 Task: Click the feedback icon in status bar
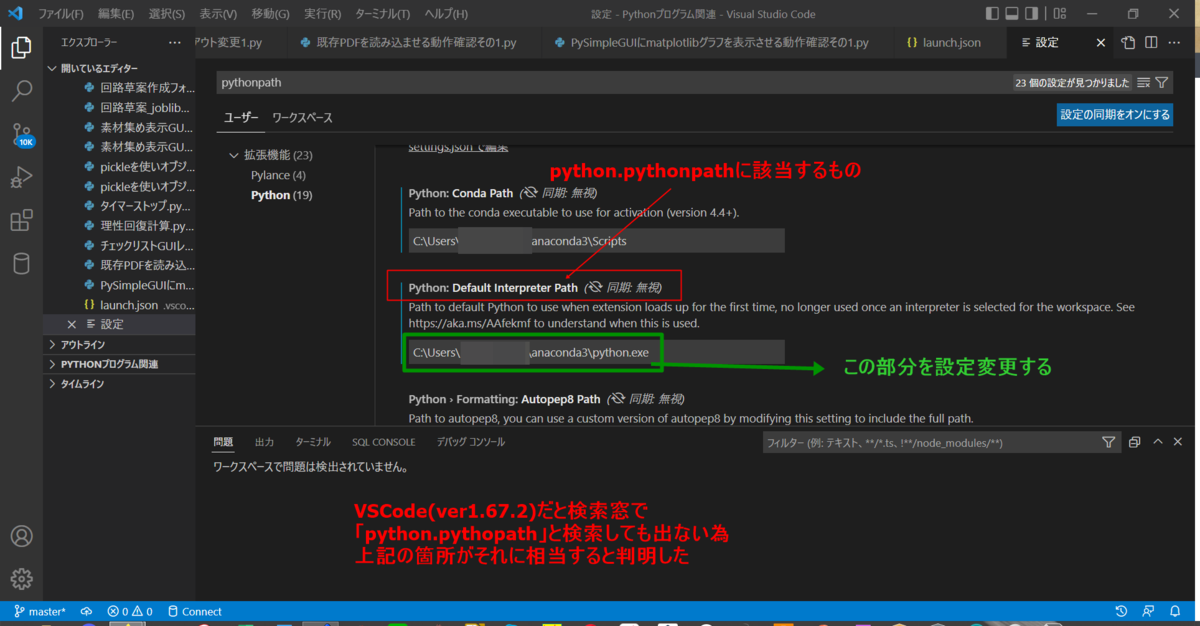pyautogui.click(x=1148, y=611)
